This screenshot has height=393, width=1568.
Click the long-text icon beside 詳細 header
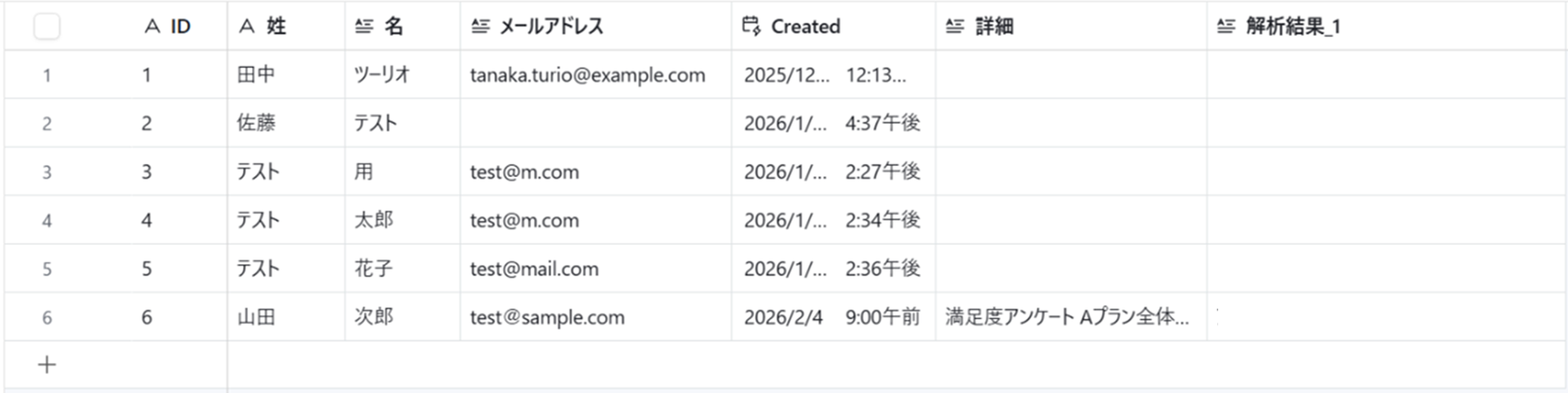955,27
